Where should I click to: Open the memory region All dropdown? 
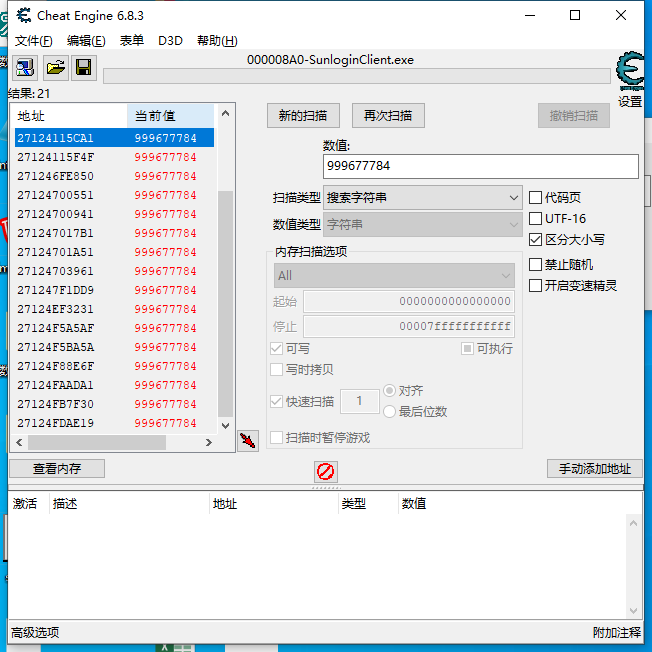pos(394,275)
